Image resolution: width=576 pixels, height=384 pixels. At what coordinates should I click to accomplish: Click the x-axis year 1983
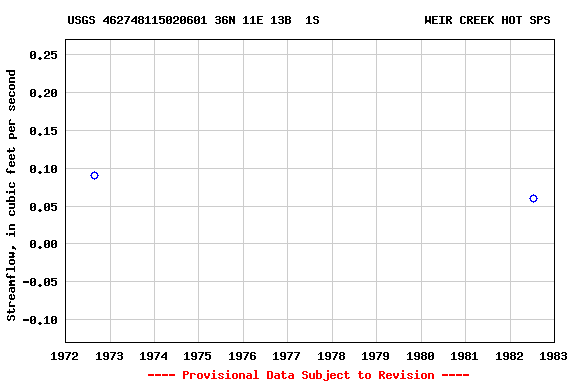click(554, 356)
